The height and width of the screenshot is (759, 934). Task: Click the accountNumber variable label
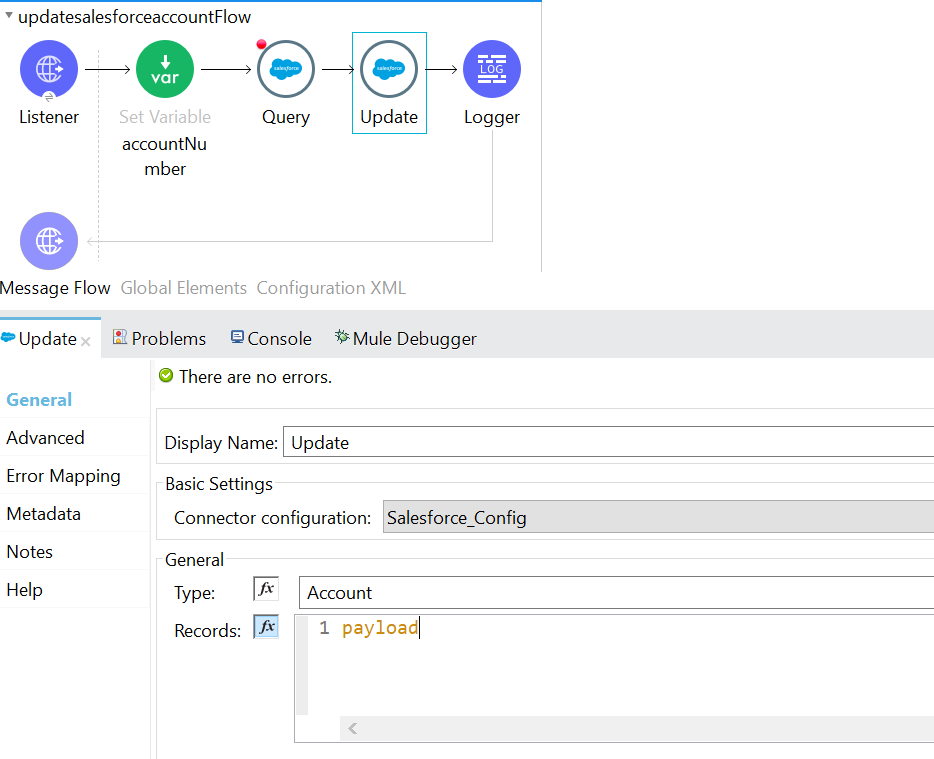coord(165,156)
